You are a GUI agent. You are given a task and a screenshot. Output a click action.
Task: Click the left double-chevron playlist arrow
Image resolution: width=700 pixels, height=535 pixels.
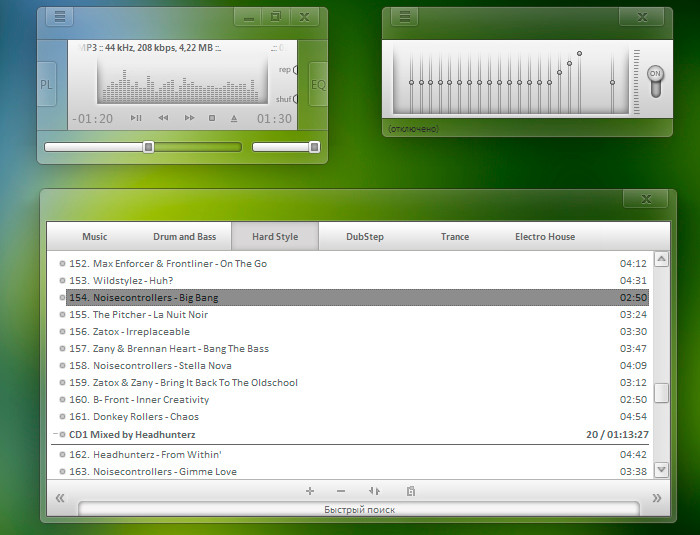click(60, 498)
